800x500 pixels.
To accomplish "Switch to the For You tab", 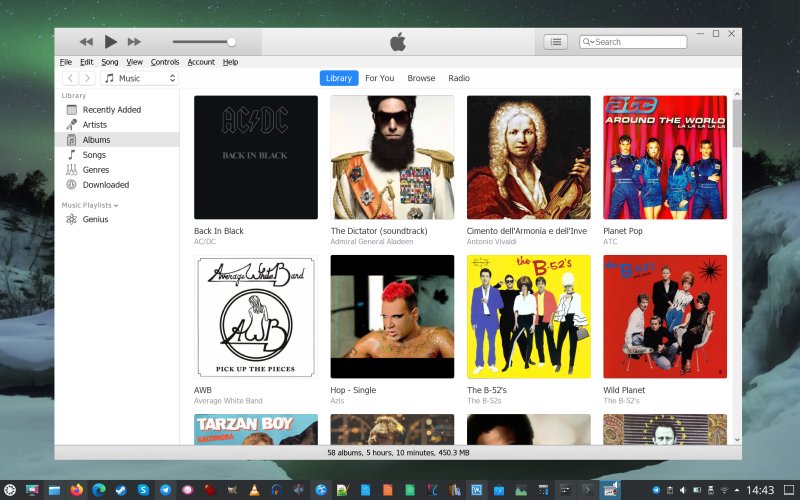I will pyautogui.click(x=380, y=78).
